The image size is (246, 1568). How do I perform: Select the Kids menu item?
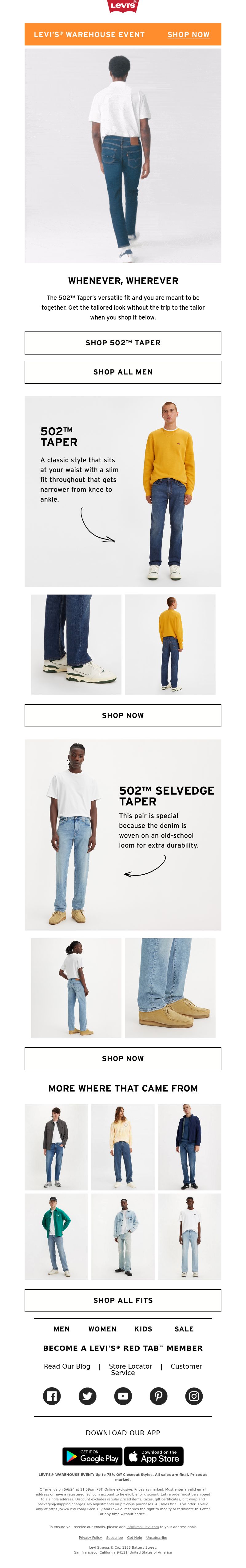pyautogui.click(x=143, y=1329)
